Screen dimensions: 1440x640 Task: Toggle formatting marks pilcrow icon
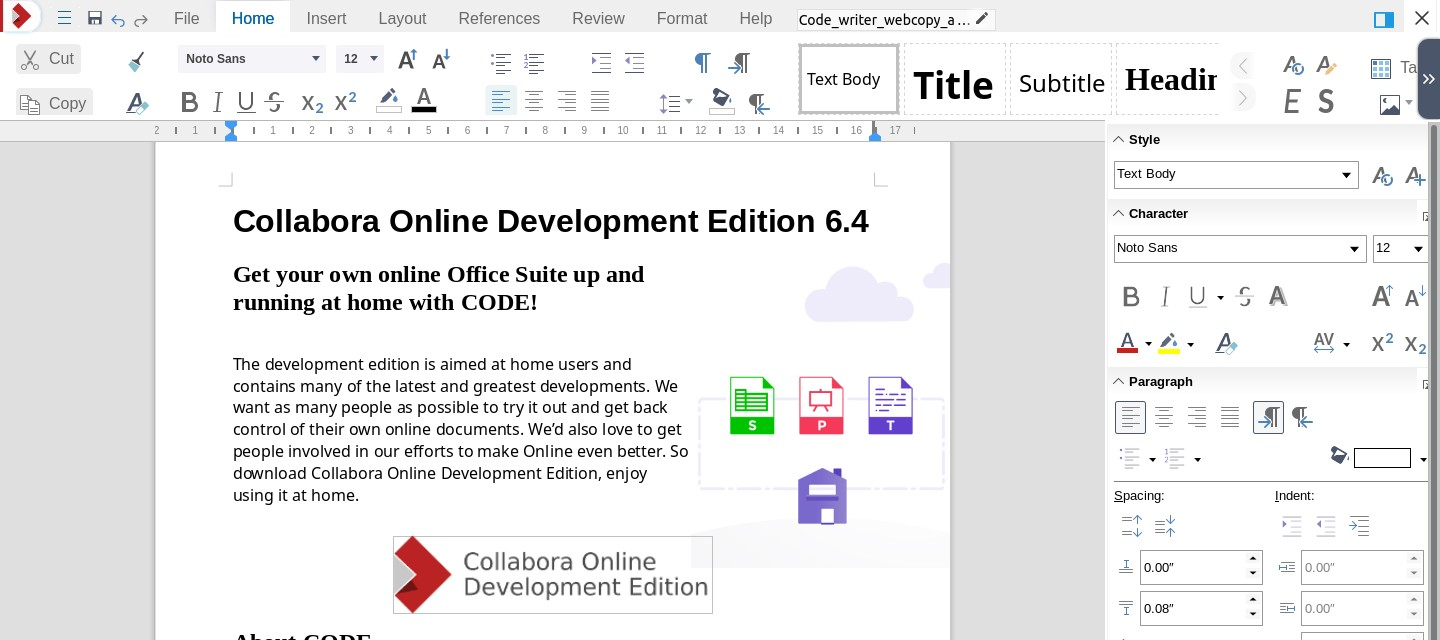click(x=702, y=62)
